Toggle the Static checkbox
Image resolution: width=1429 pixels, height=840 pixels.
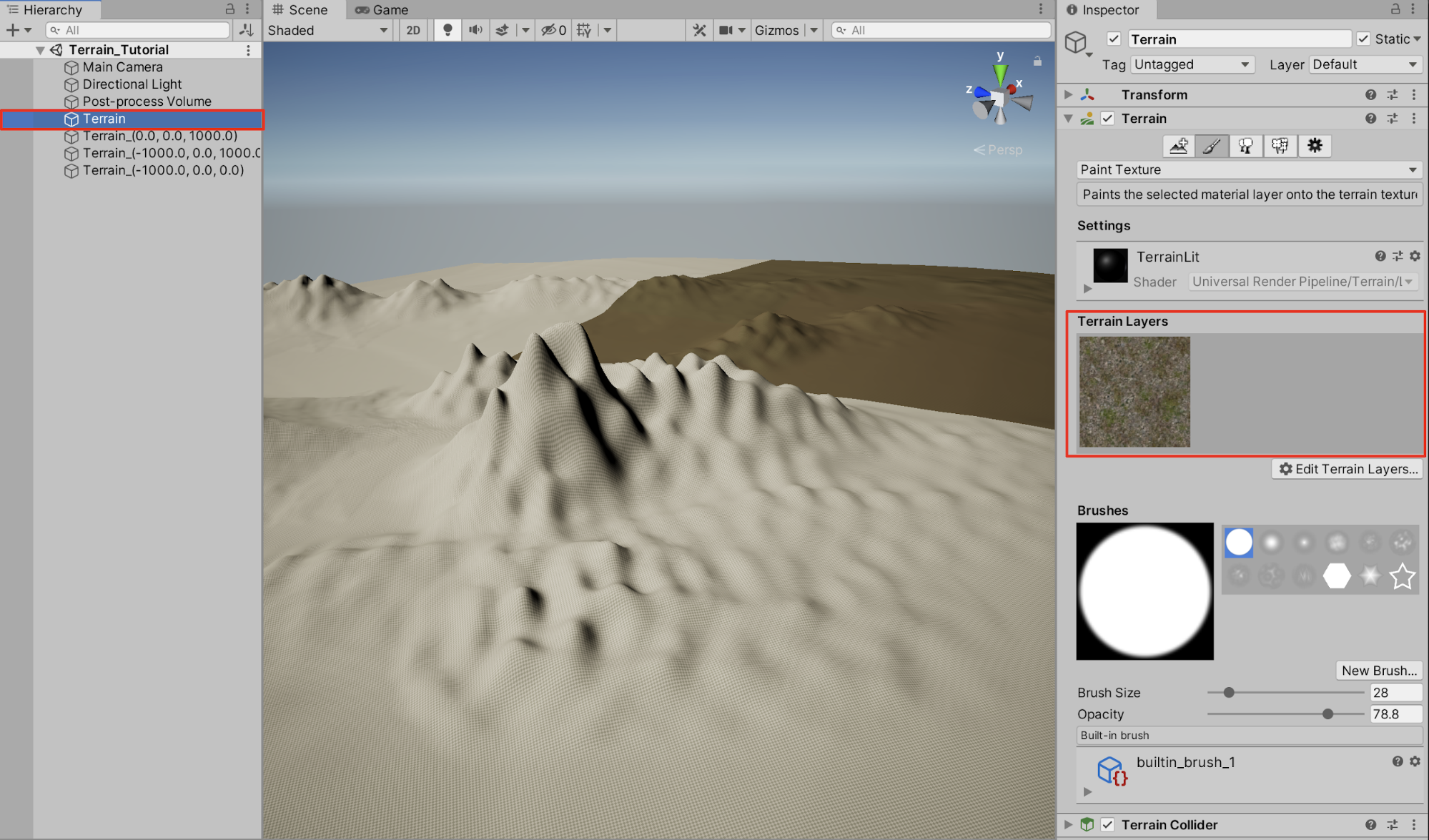tap(1363, 39)
